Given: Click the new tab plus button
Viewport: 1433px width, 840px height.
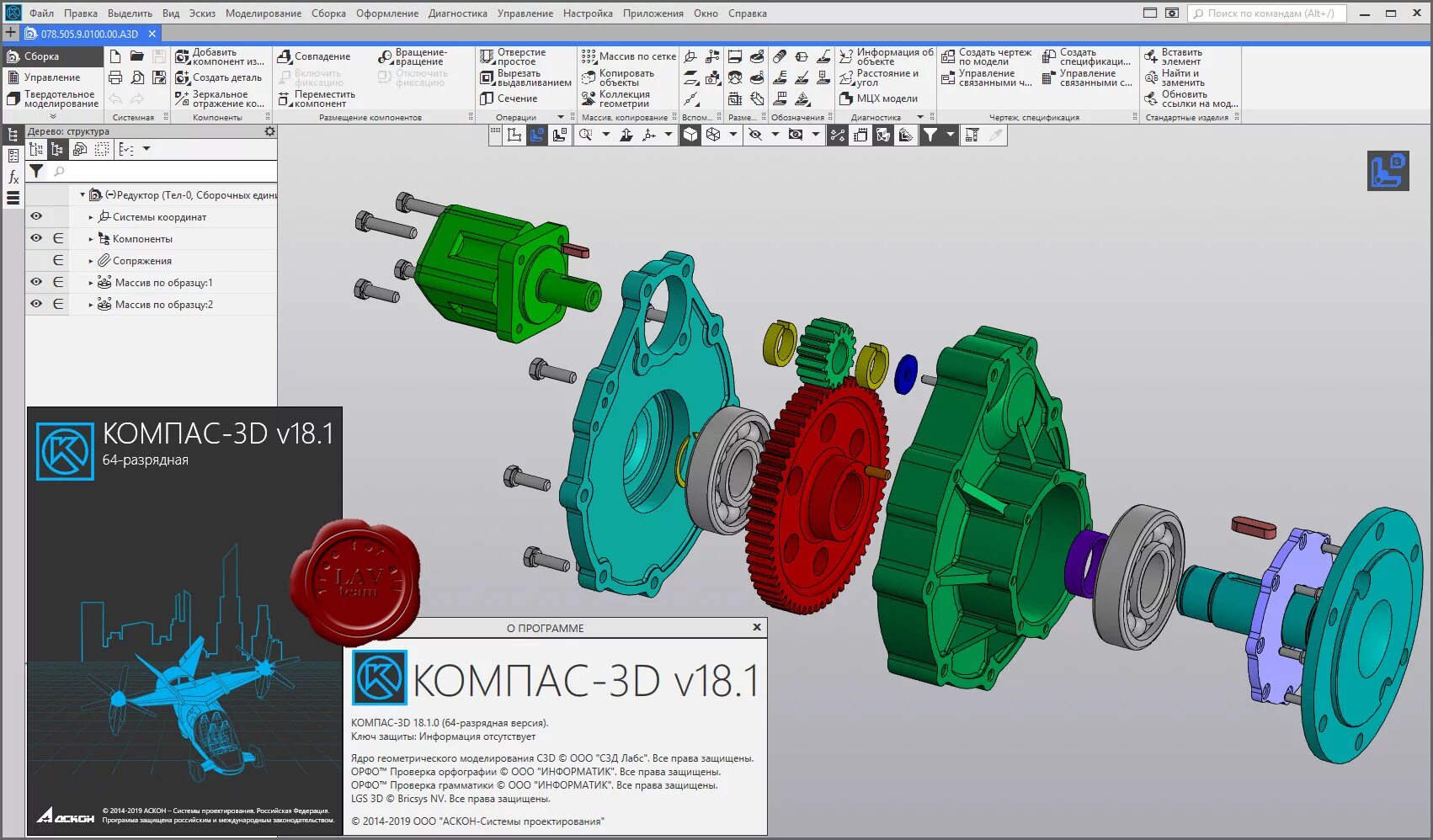Looking at the screenshot, I should tap(10, 33).
